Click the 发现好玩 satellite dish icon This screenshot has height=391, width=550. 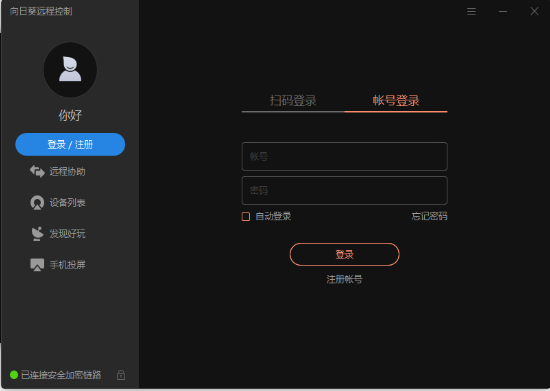[x=37, y=234]
